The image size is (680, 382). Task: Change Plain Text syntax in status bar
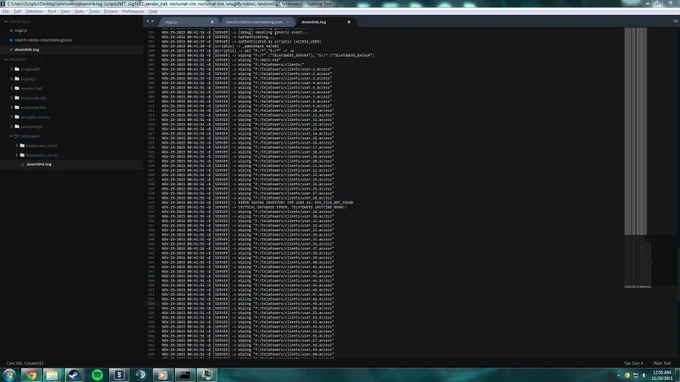[x=662, y=363]
